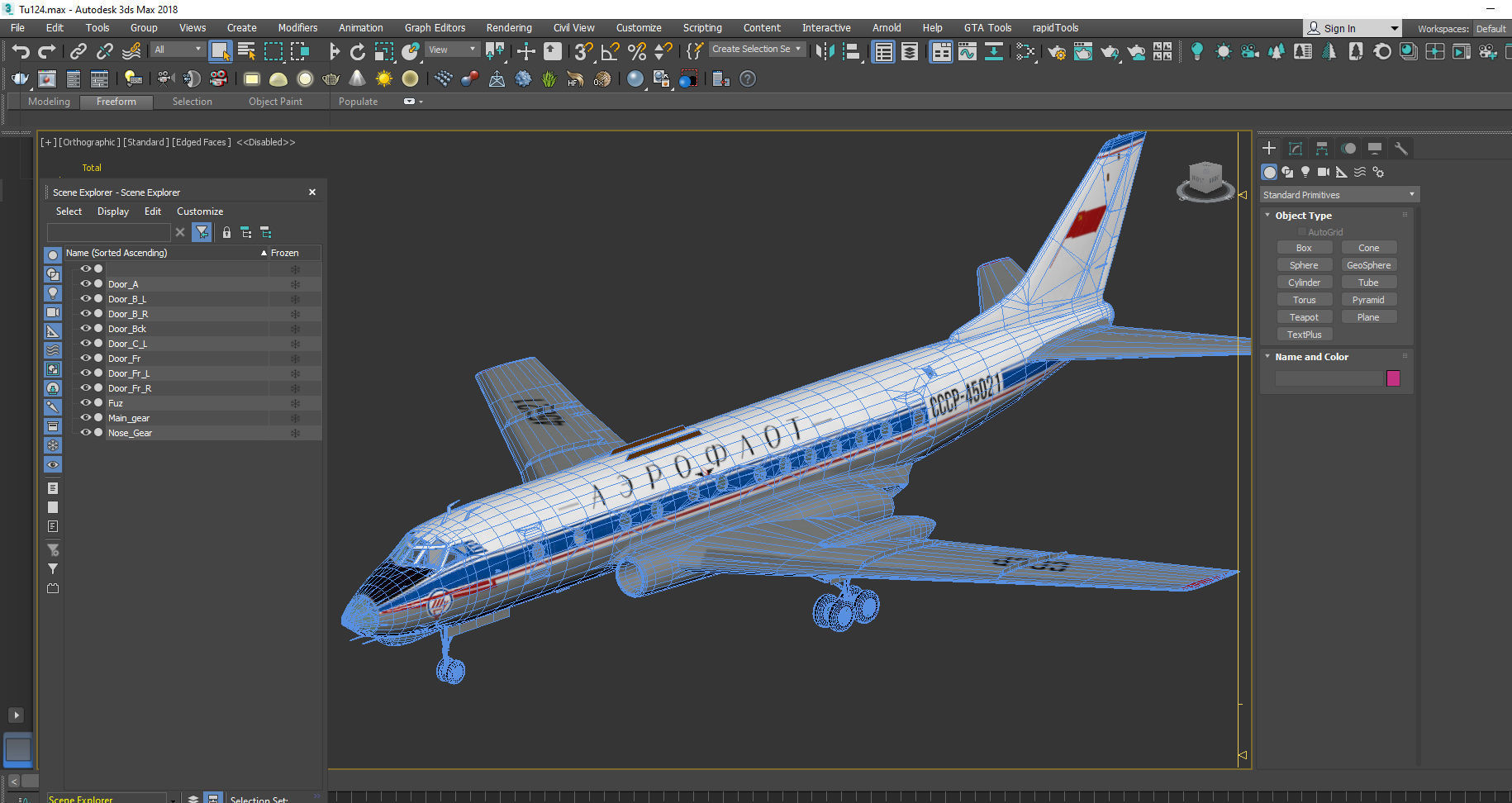Click the Geometry sphere category icon
The width and height of the screenshot is (1512, 803).
point(1269,172)
